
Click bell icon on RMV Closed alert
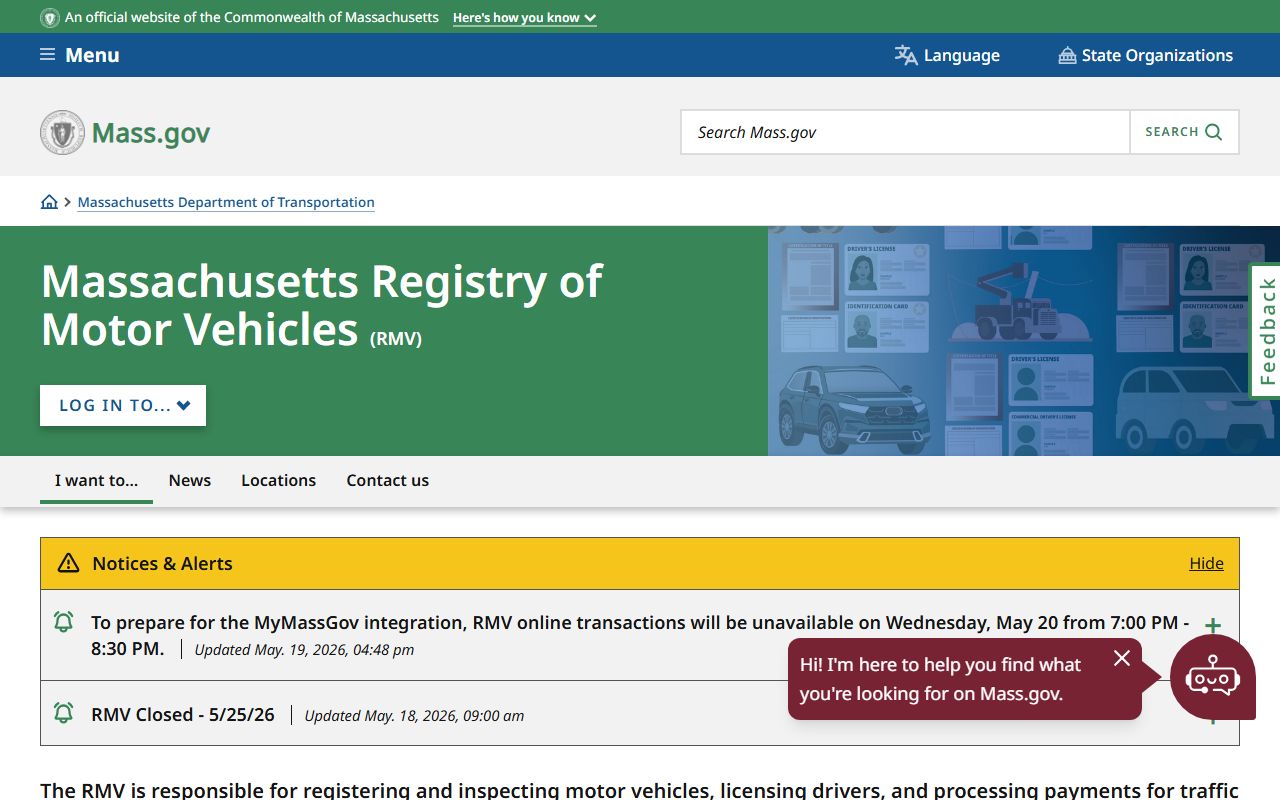(x=63, y=713)
